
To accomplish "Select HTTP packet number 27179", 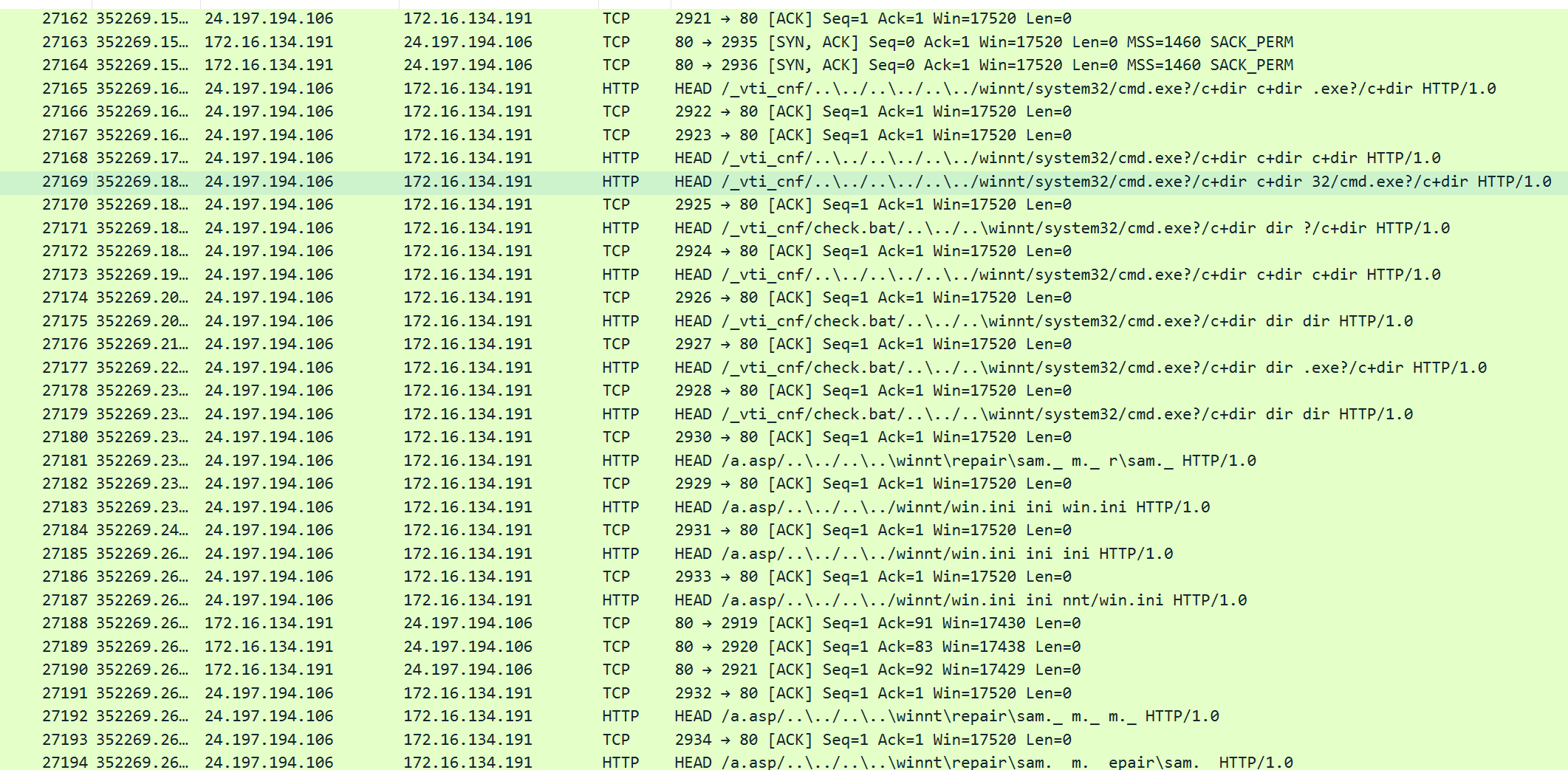I will click(x=784, y=414).
